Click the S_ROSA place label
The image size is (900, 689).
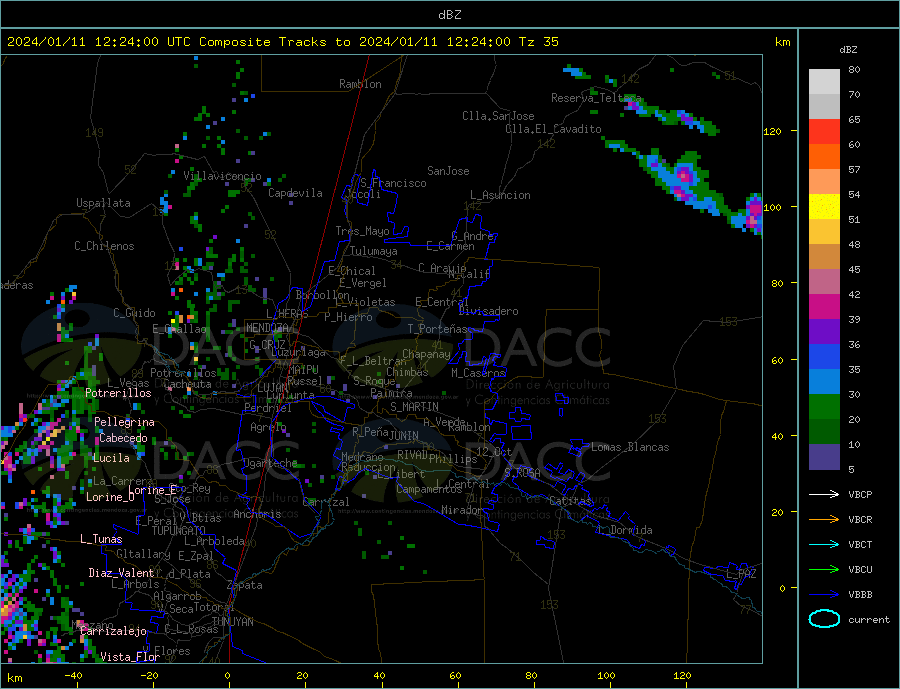(522, 473)
